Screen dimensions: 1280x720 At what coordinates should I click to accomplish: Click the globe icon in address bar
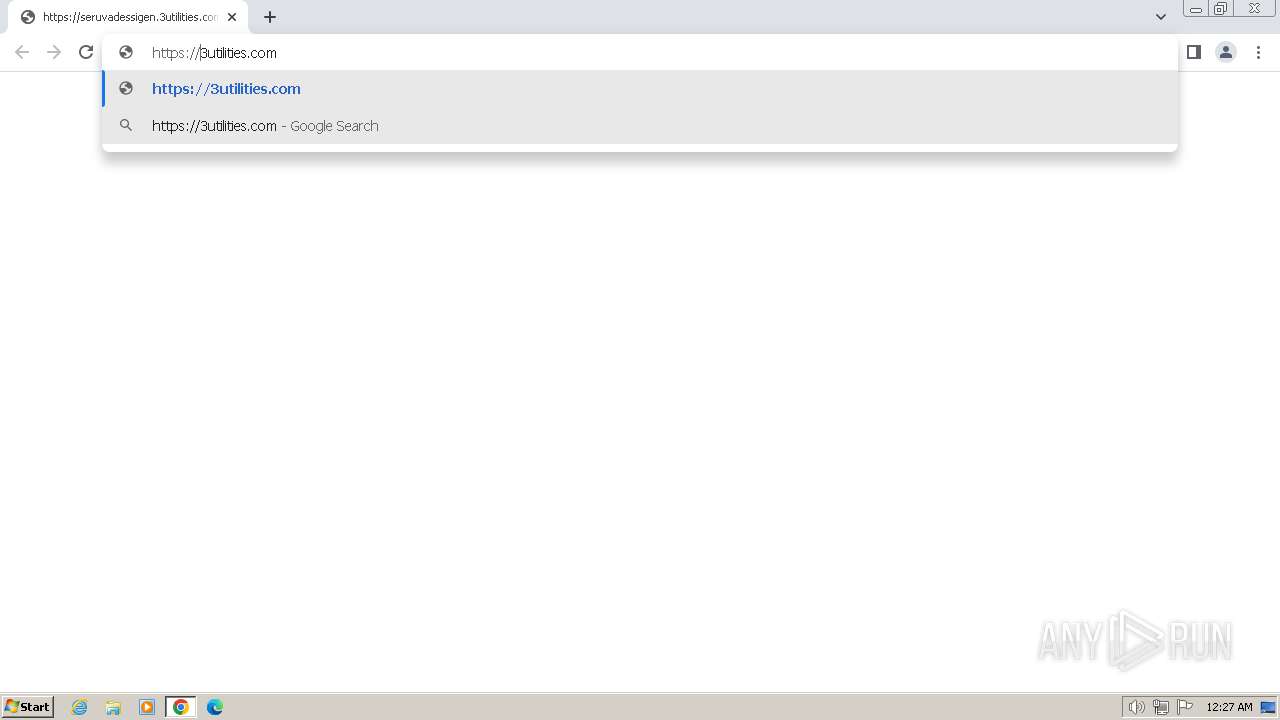point(126,52)
